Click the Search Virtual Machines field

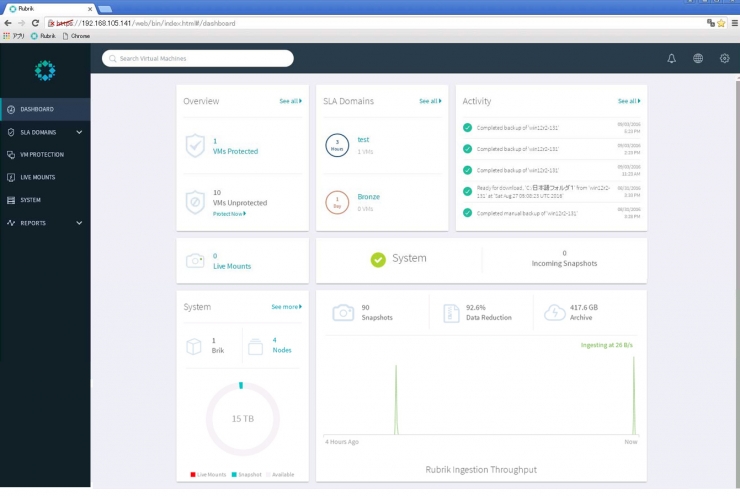(198, 59)
